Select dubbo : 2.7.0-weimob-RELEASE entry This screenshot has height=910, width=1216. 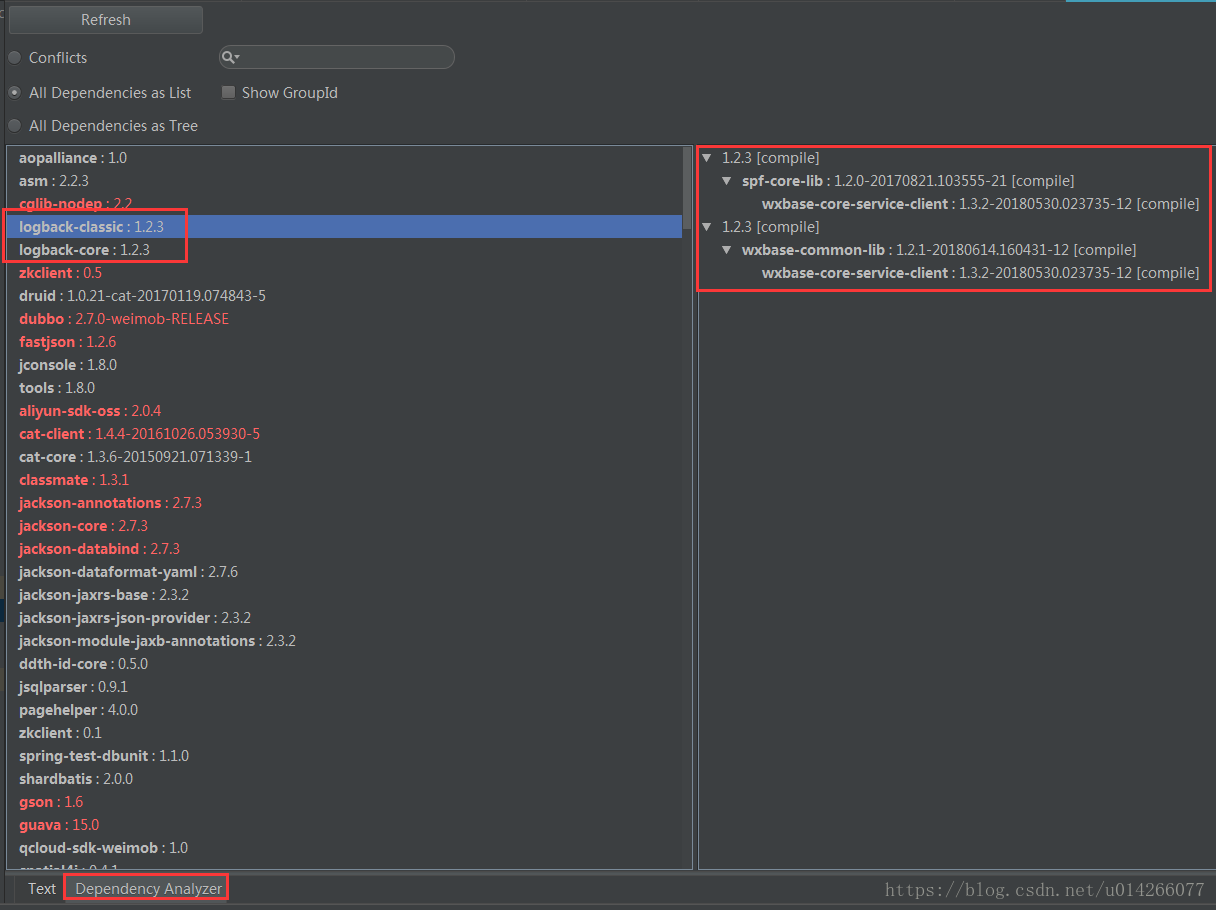(124, 319)
